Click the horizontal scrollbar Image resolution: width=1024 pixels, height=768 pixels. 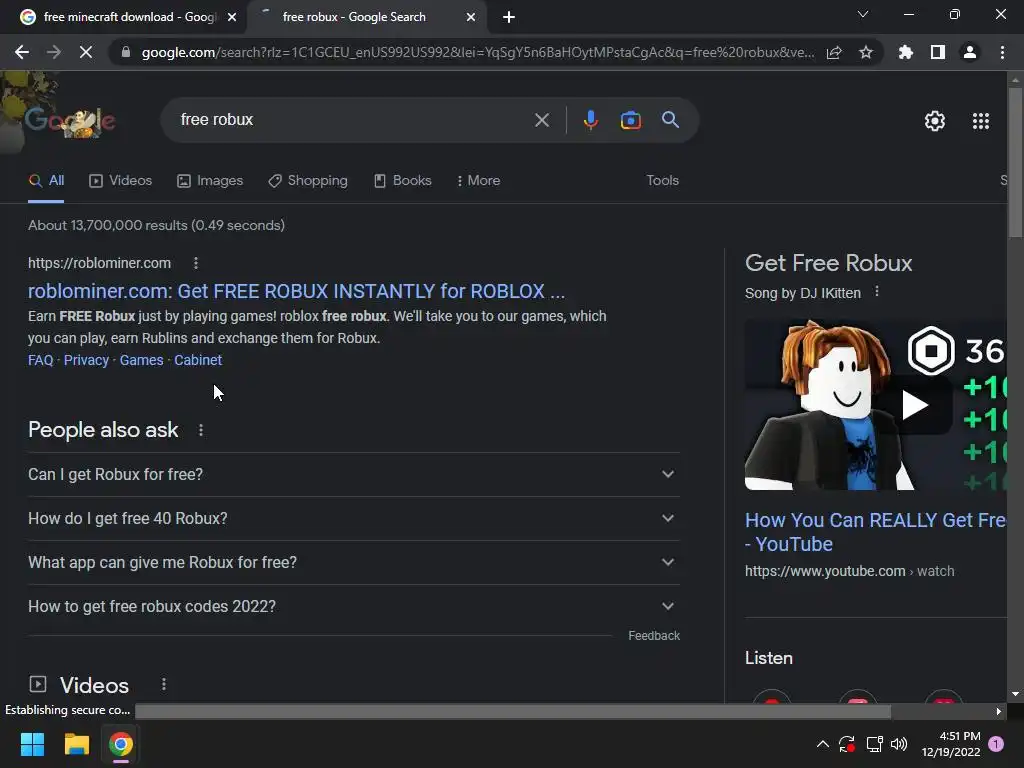point(513,711)
